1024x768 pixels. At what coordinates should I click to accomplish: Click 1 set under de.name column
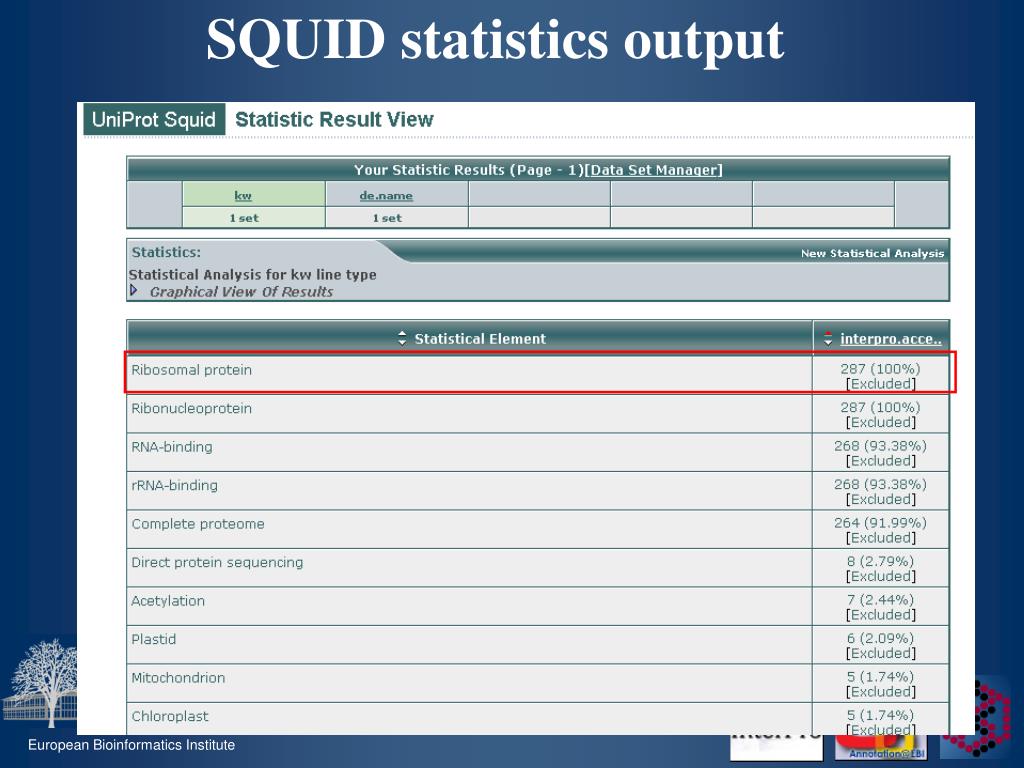click(x=387, y=218)
